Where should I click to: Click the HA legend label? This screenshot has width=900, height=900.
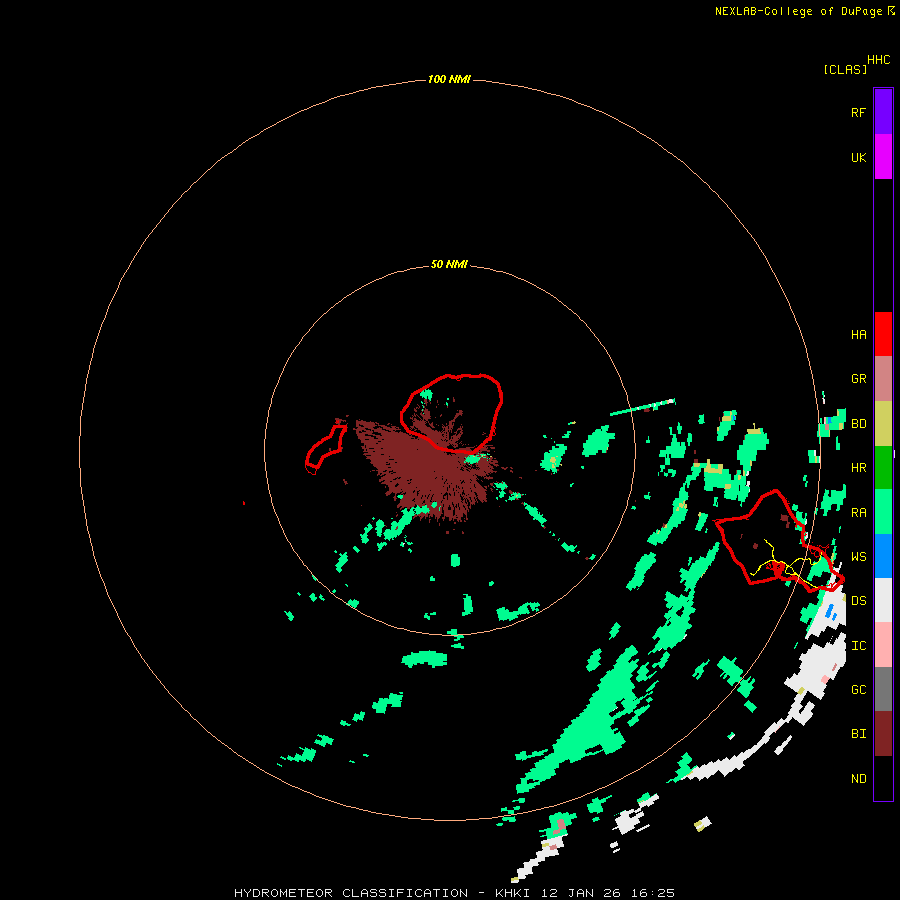click(x=858, y=335)
